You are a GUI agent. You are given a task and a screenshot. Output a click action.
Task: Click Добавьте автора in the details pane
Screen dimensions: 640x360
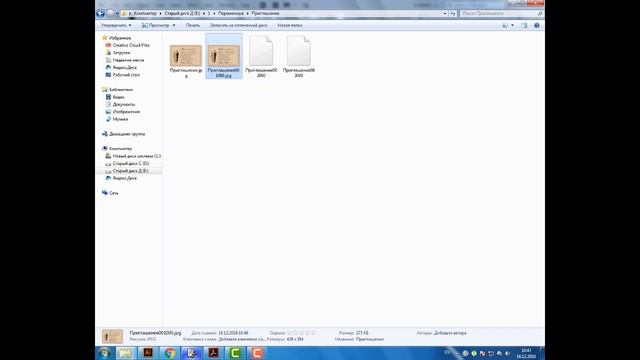[450, 333]
